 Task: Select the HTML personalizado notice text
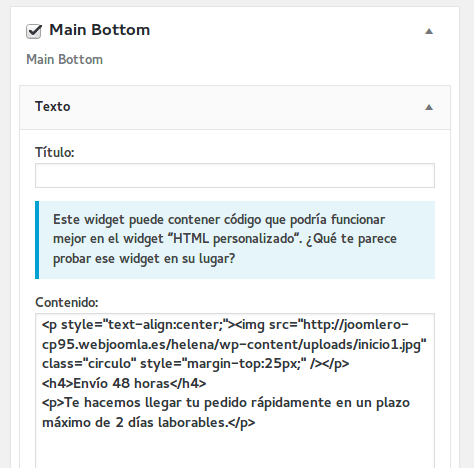tap(225, 239)
